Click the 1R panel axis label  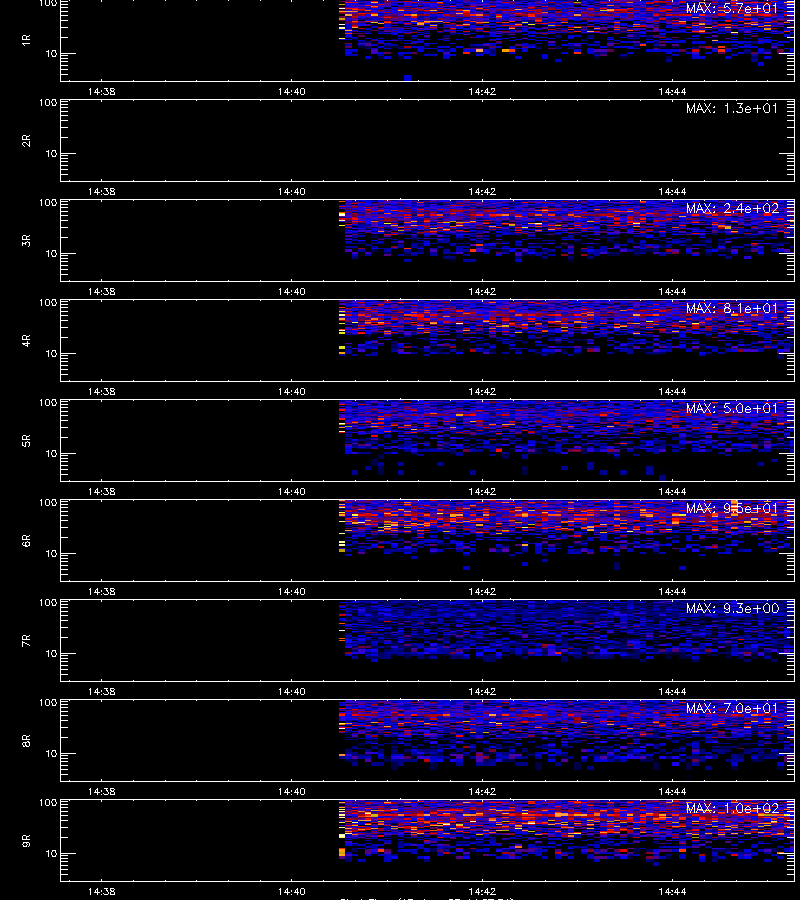tap(26, 40)
